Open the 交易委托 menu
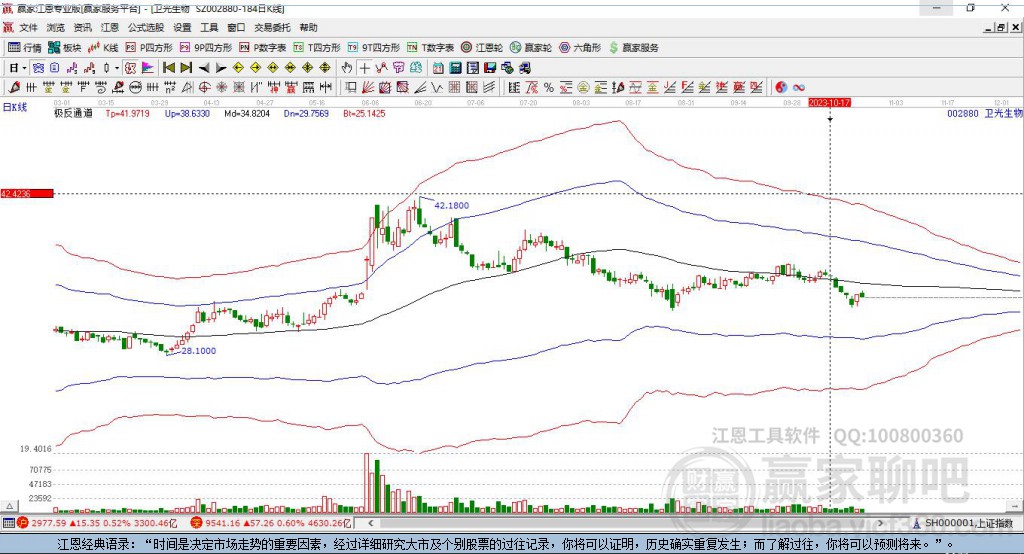 (x=272, y=27)
